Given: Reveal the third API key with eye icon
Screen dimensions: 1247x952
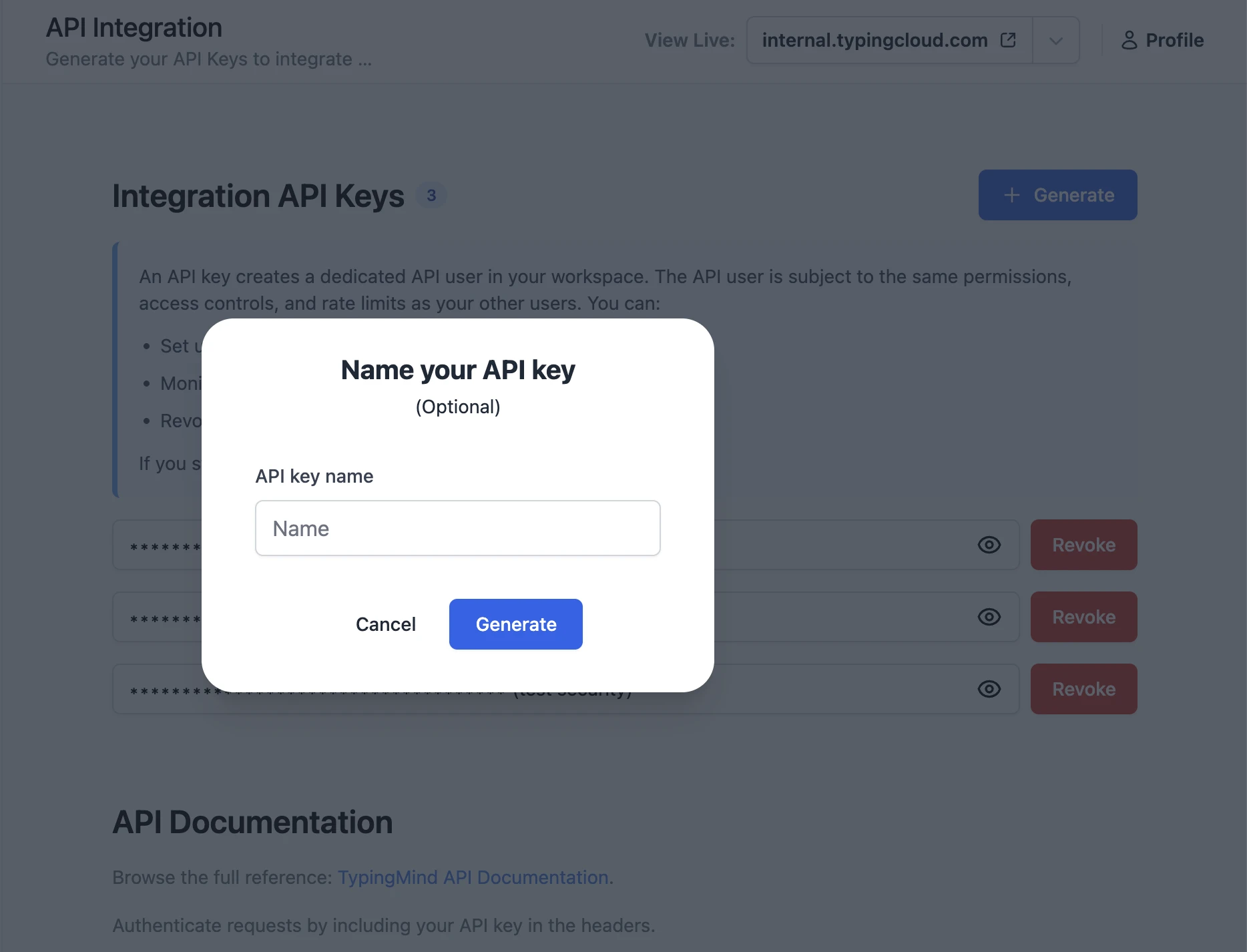Looking at the screenshot, I should [989, 689].
